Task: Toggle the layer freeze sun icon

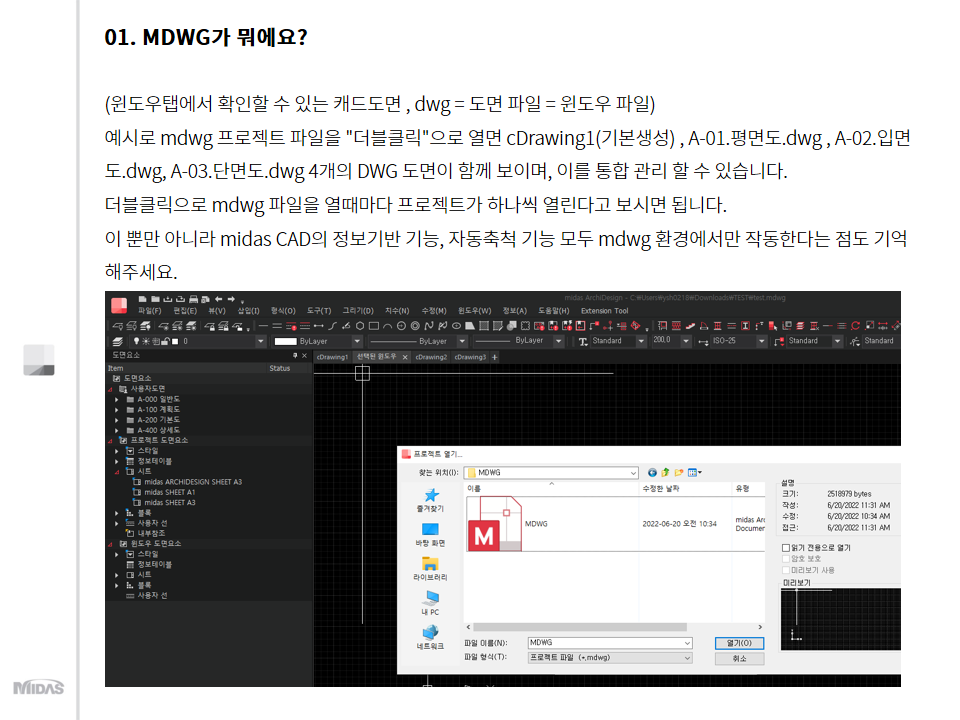Action: [145, 341]
